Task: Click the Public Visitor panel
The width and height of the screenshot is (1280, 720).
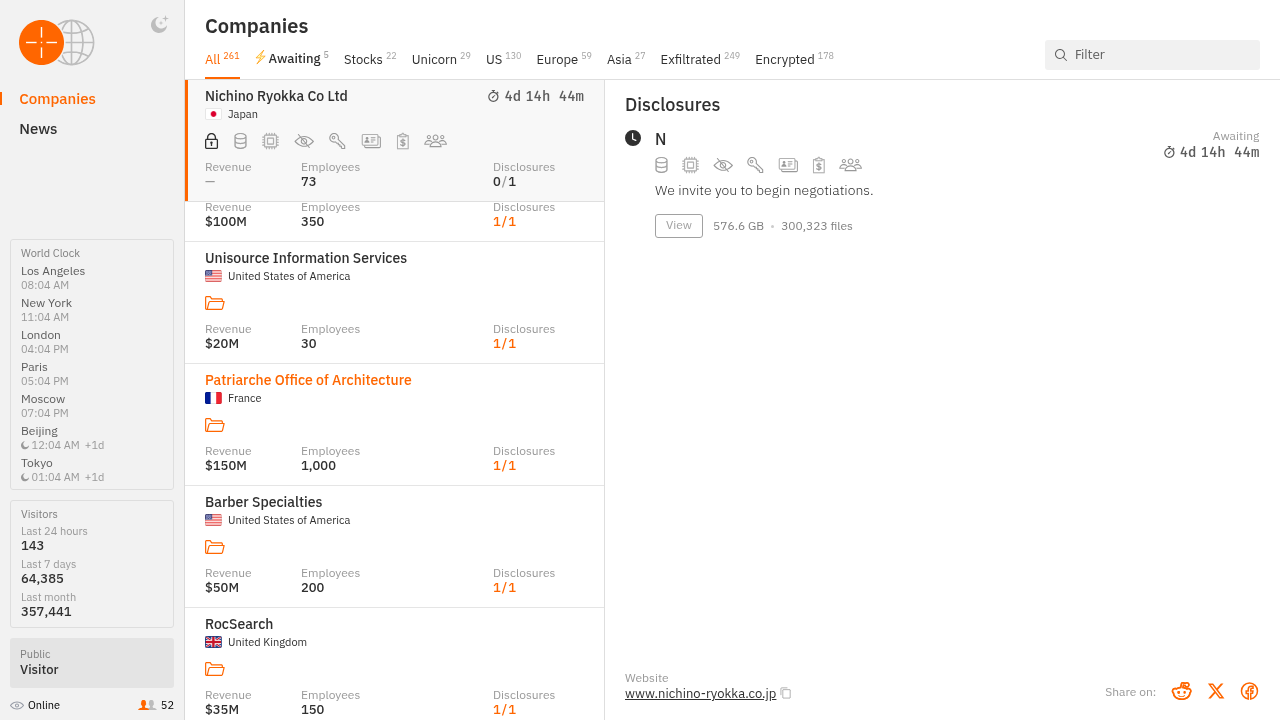Action: pyautogui.click(x=92, y=663)
